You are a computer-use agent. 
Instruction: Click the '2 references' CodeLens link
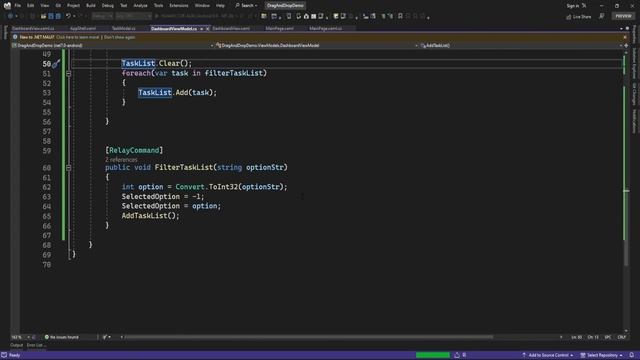tap(121, 160)
